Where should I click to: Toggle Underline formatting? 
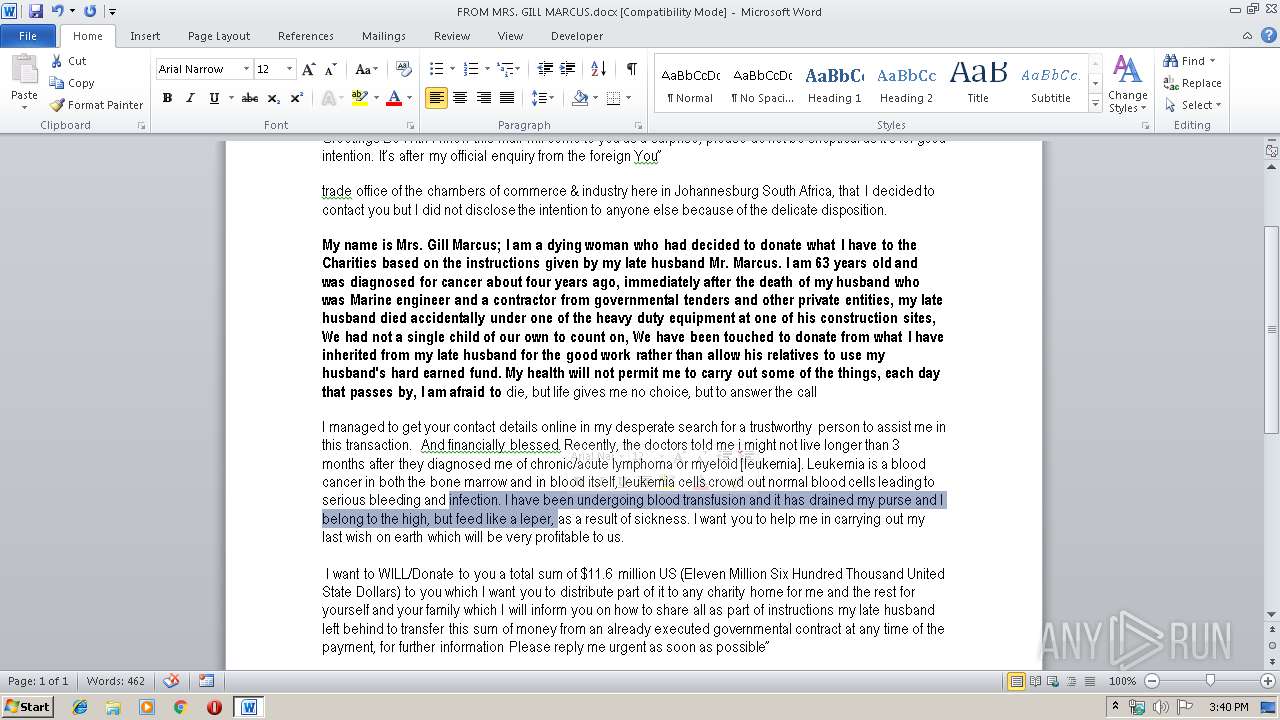214,98
